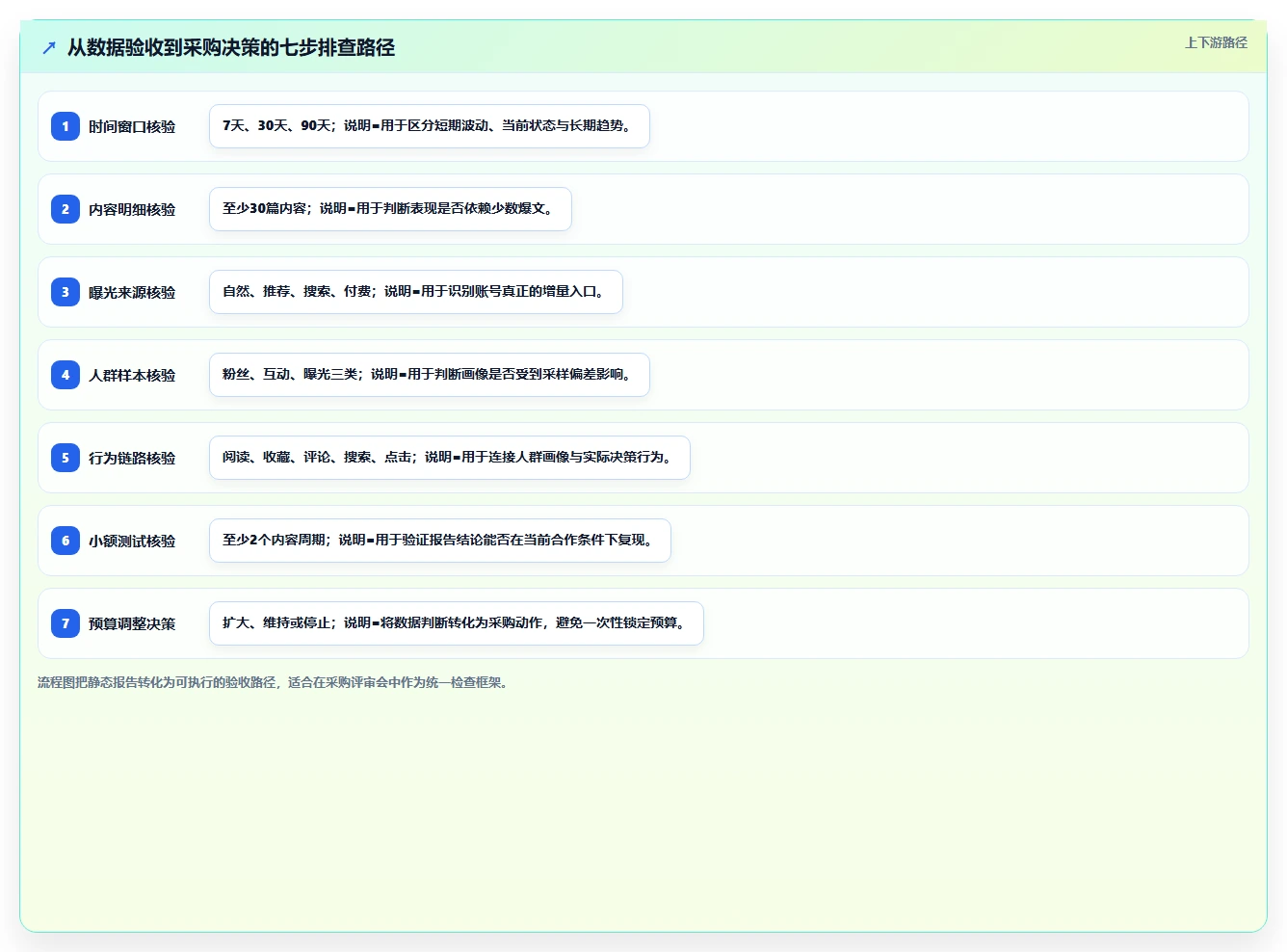The height and width of the screenshot is (952, 1287).
Task: Click the step number 7 badge
Action: coord(66,623)
